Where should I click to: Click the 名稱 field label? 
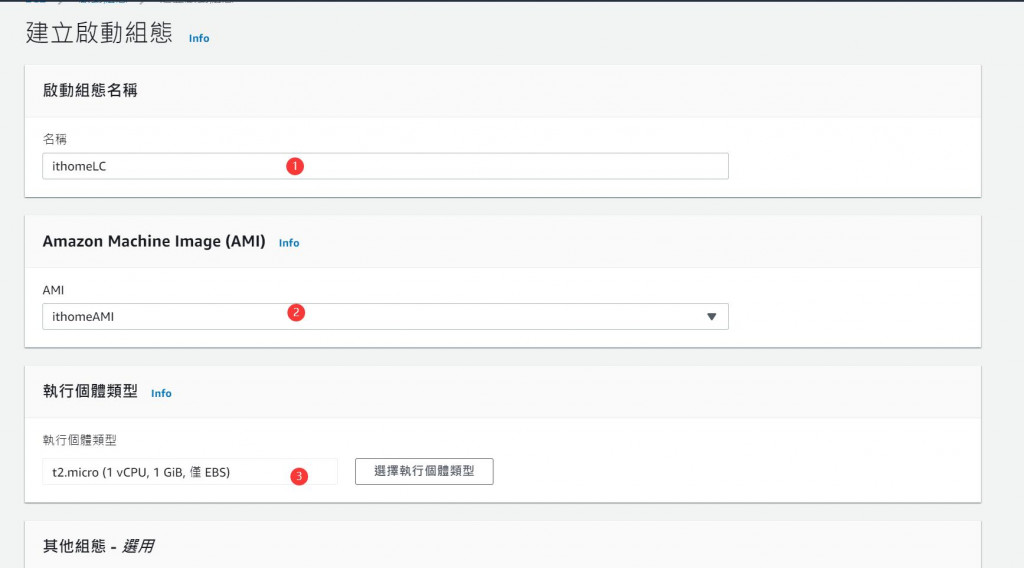55,139
